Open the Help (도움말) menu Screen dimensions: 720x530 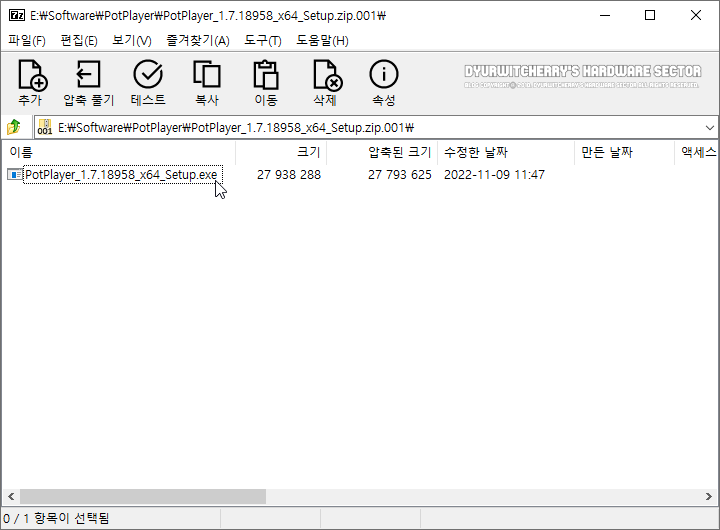(322, 40)
